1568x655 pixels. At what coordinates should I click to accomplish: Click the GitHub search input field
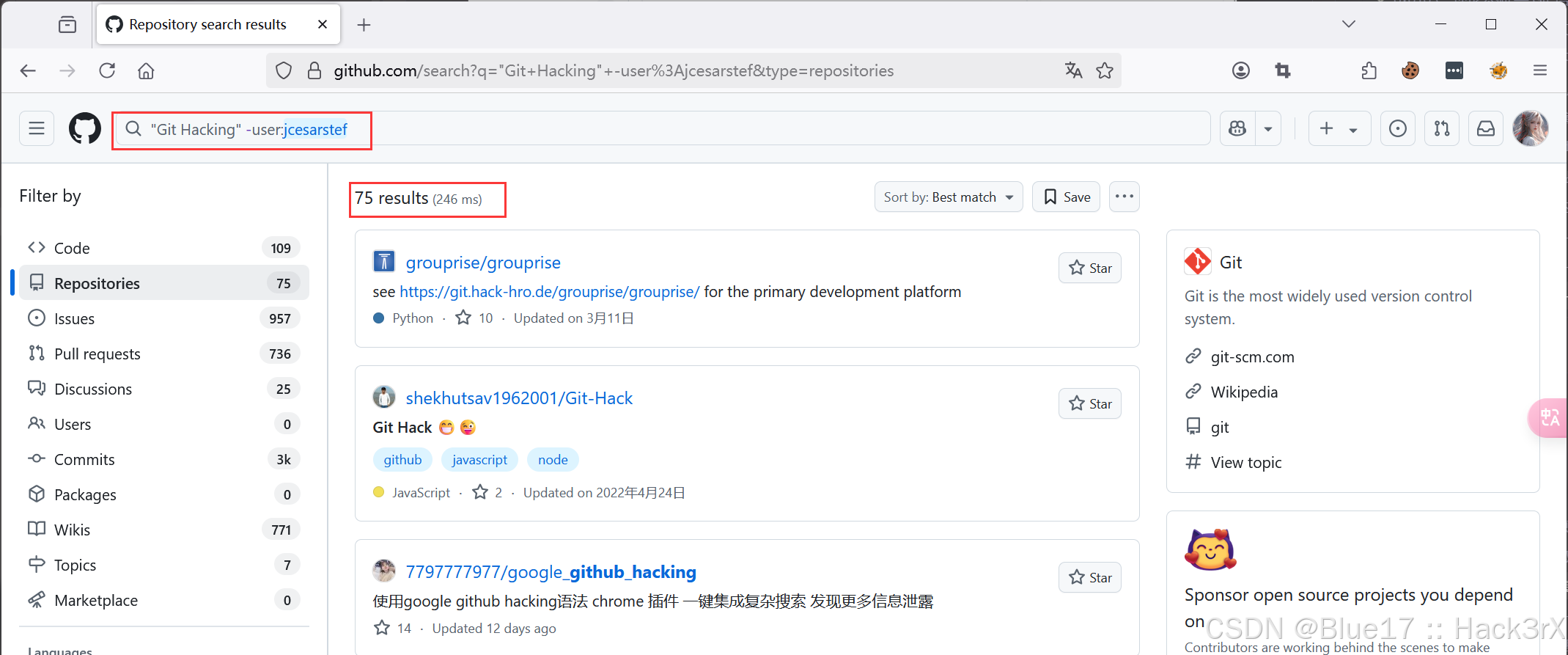663,129
